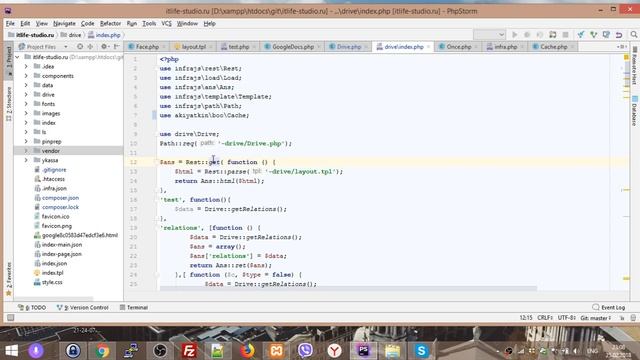The width and height of the screenshot is (640, 360).
Task: Hide the Project panel with hide icon
Action: pos(116,47)
